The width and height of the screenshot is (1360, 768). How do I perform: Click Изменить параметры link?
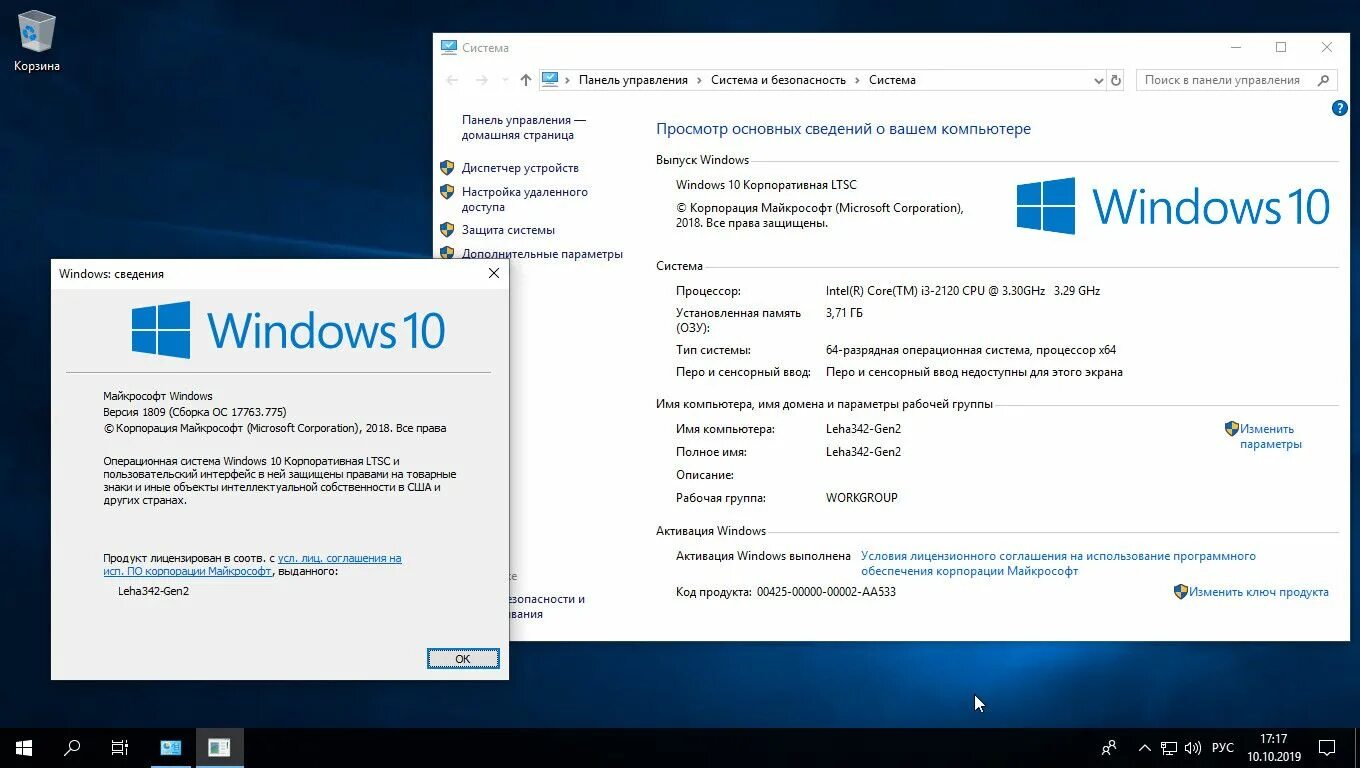(x=1270, y=436)
